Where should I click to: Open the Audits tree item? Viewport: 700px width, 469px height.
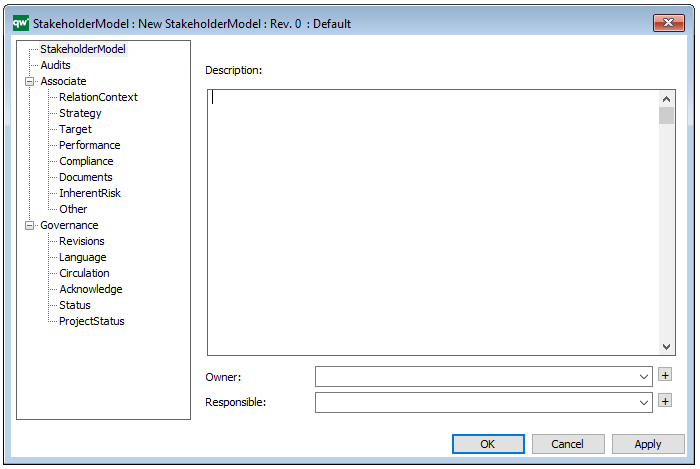[55, 65]
